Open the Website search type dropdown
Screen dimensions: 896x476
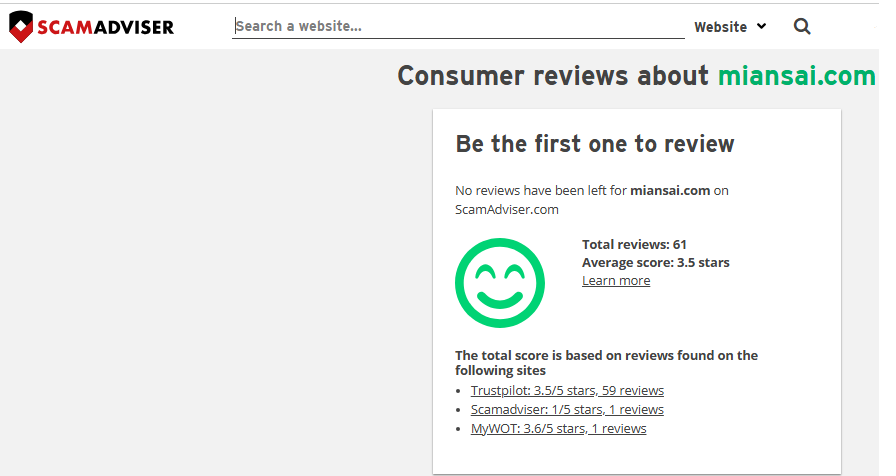tap(730, 27)
